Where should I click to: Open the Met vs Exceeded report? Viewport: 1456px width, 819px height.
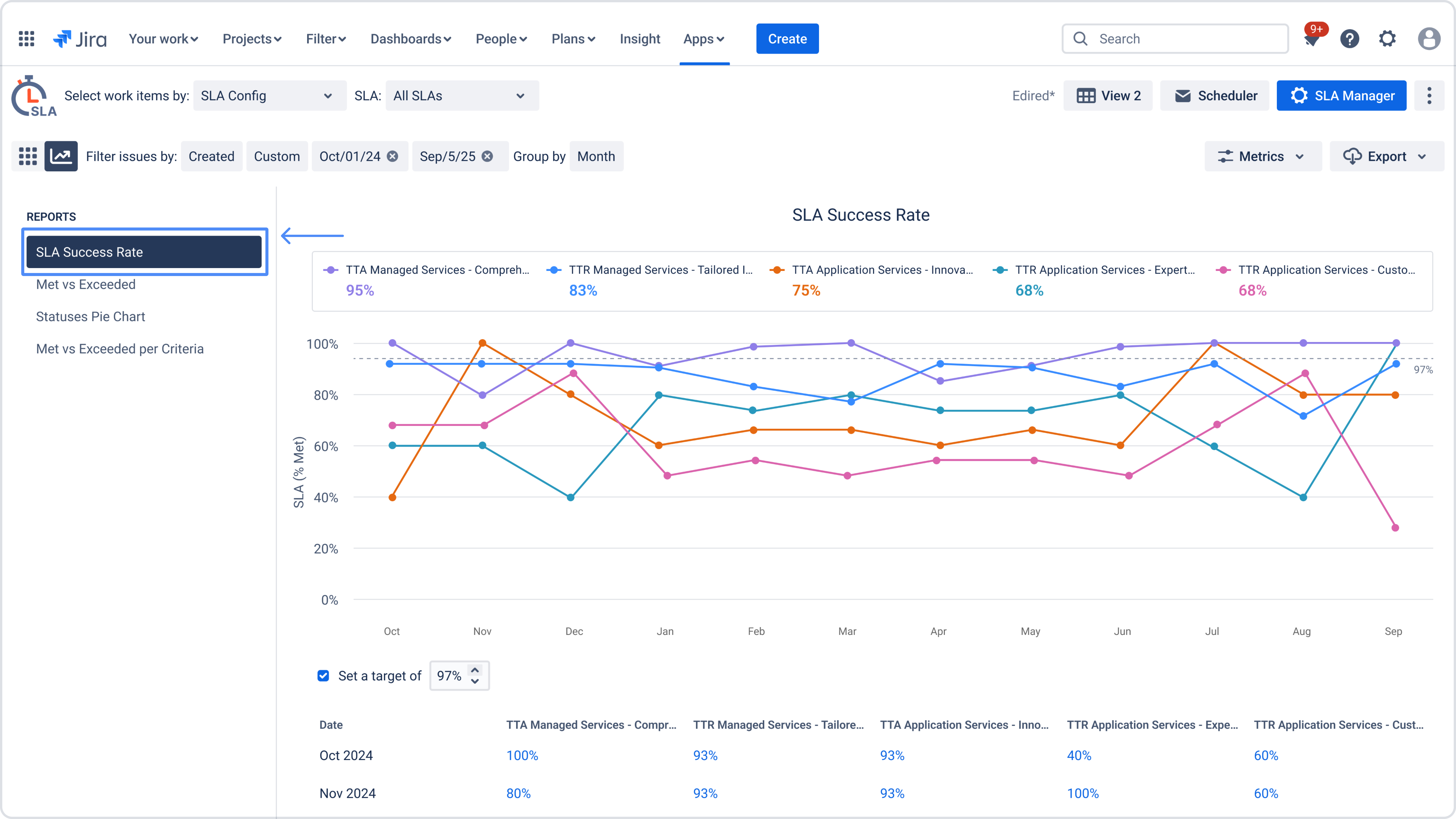(x=86, y=284)
